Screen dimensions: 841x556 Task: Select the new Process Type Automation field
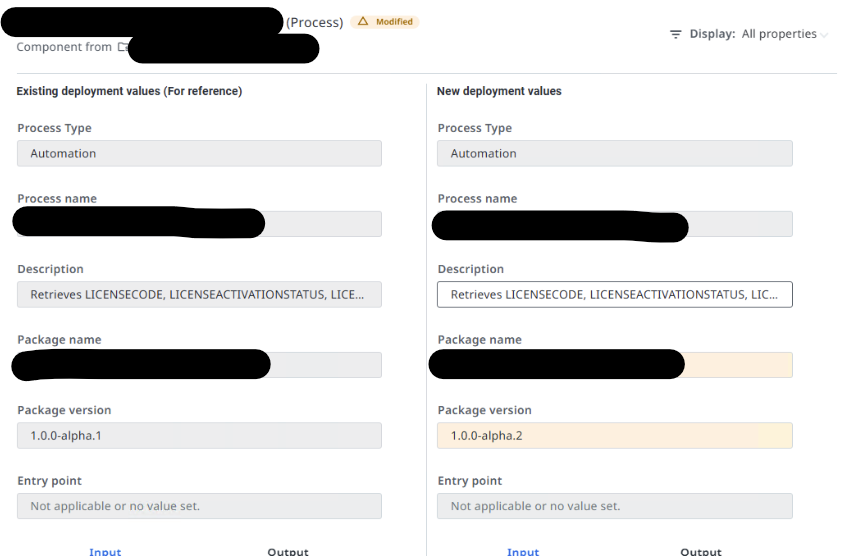(x=615, y=153)
